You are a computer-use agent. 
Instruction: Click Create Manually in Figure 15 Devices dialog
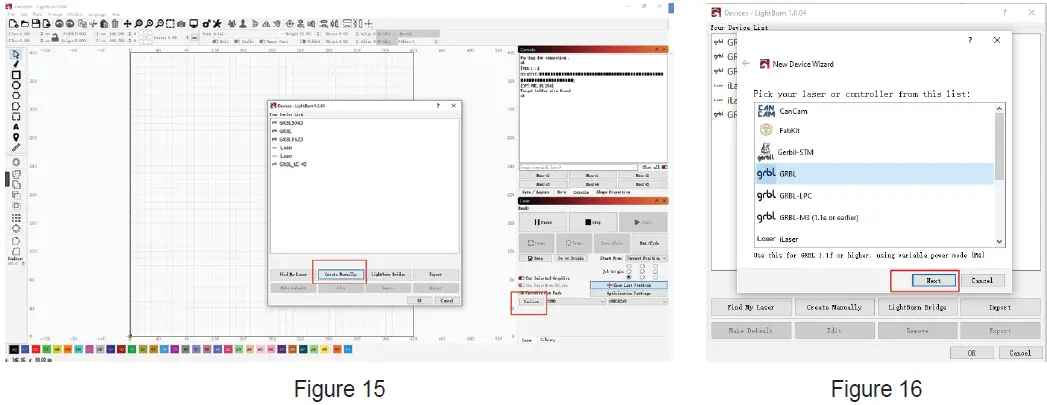pos(339,274)
